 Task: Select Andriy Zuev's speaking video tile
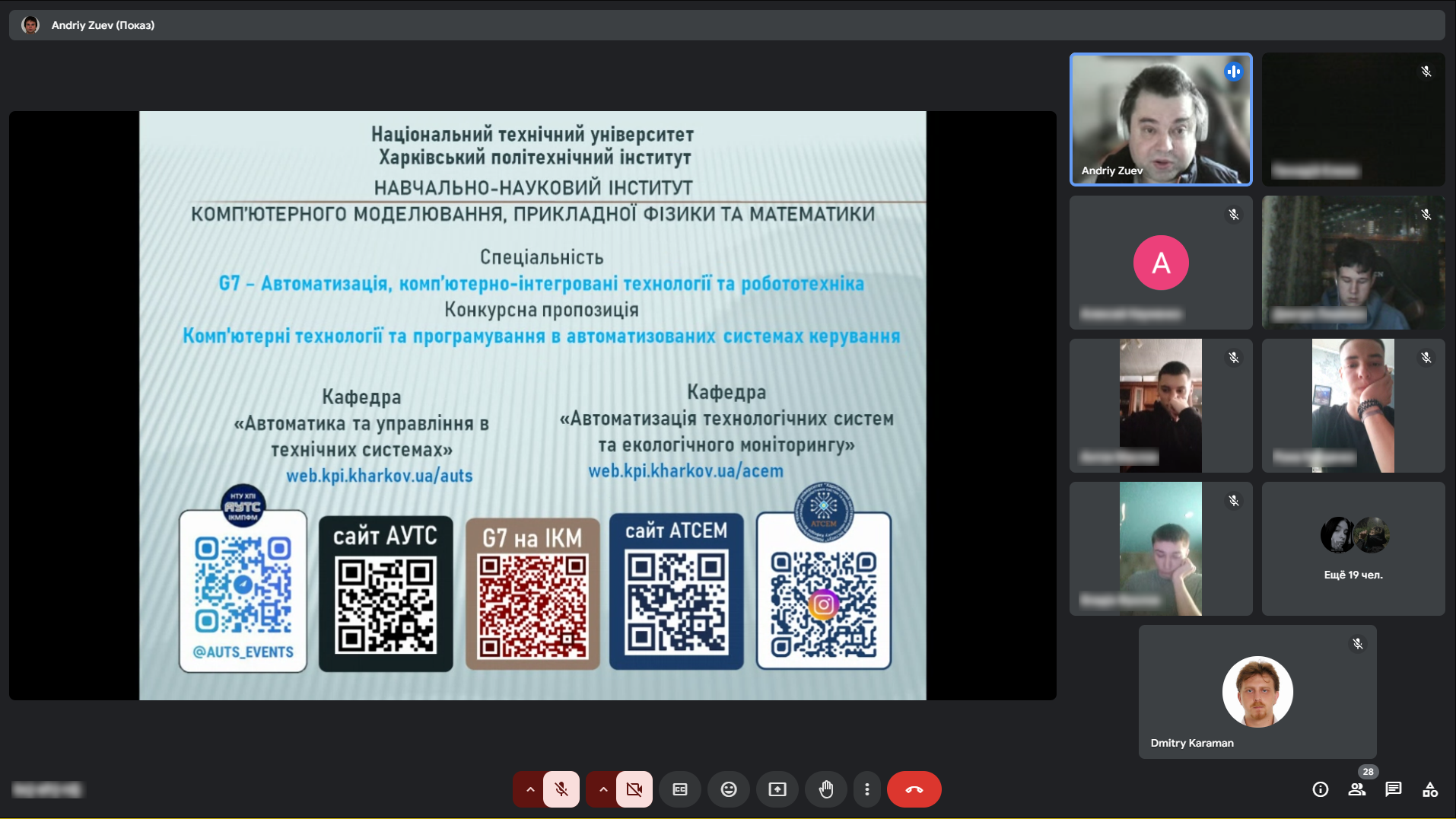1161,120
